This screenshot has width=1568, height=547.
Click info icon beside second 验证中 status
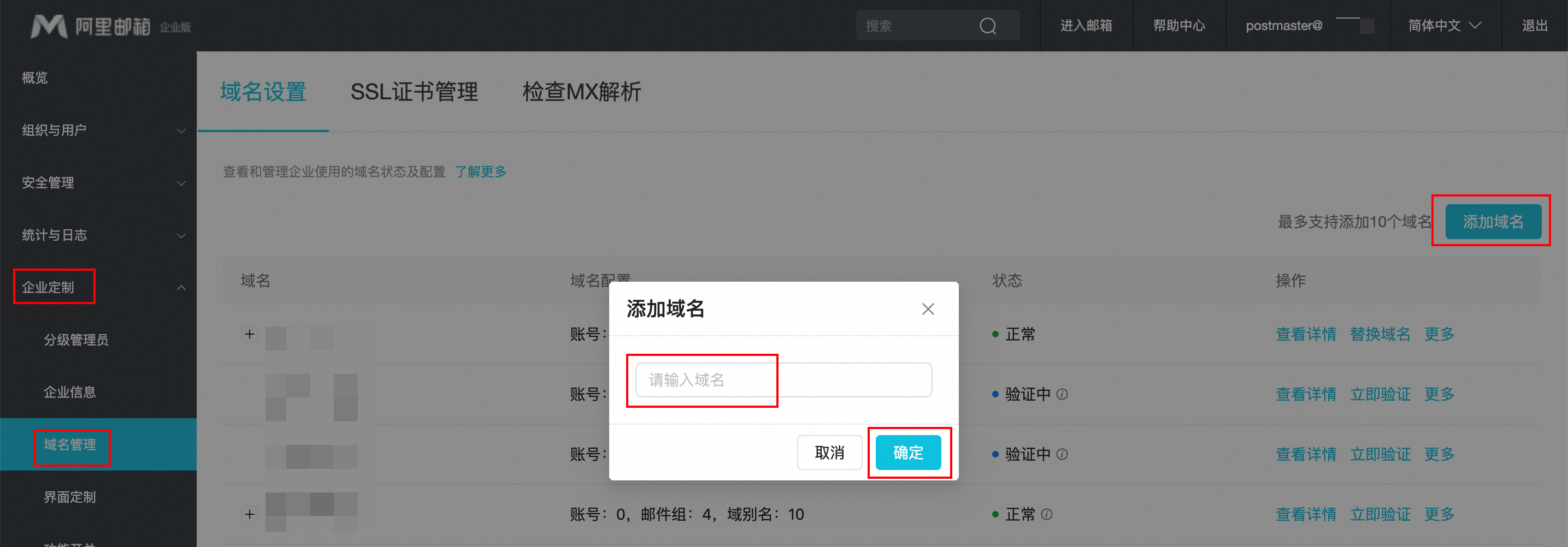(1062, 455)
